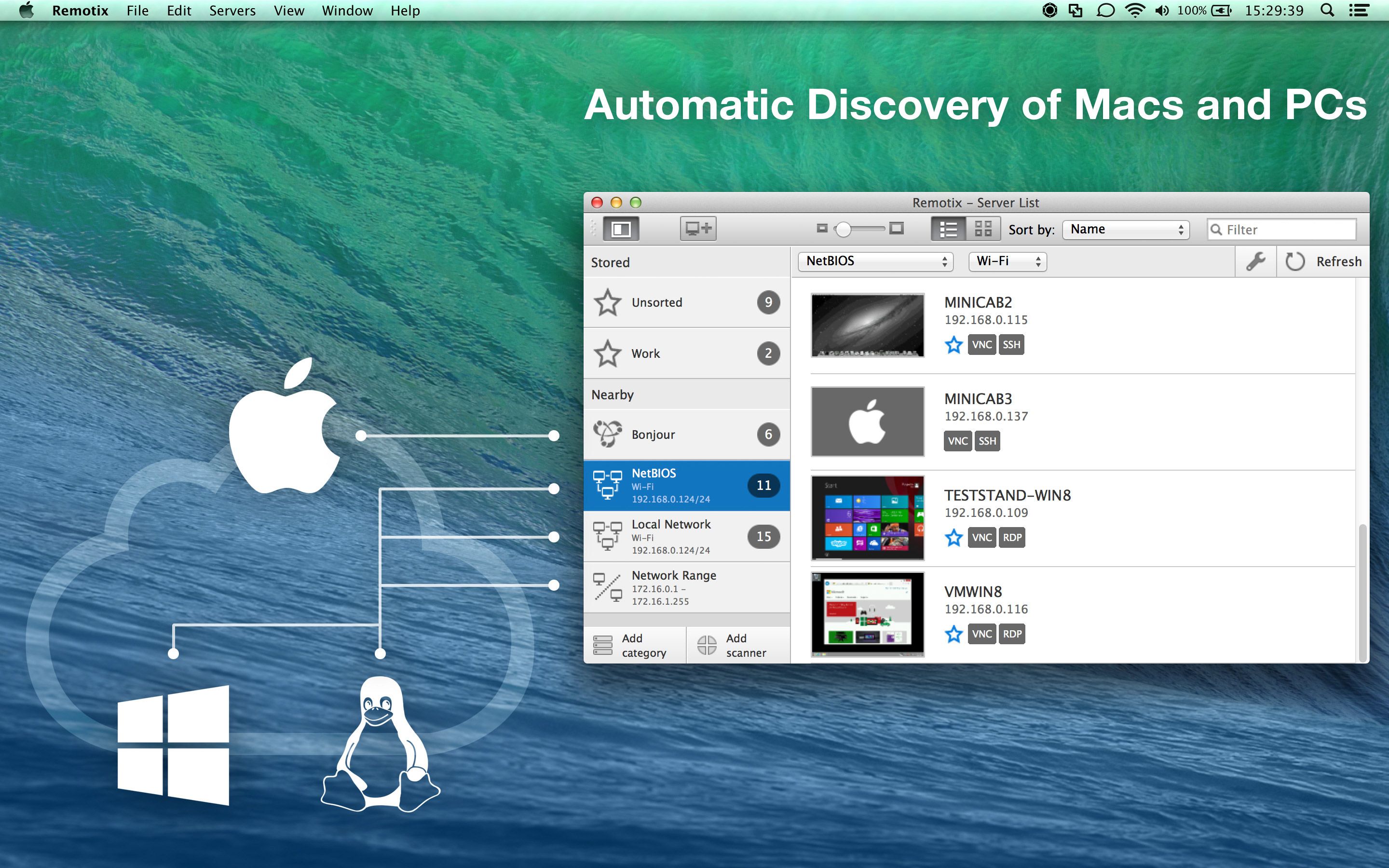Image resolution: width=1389 pixels, height=868 pixels.
Task: Click the add new server icon
Action: coord(698,229)
